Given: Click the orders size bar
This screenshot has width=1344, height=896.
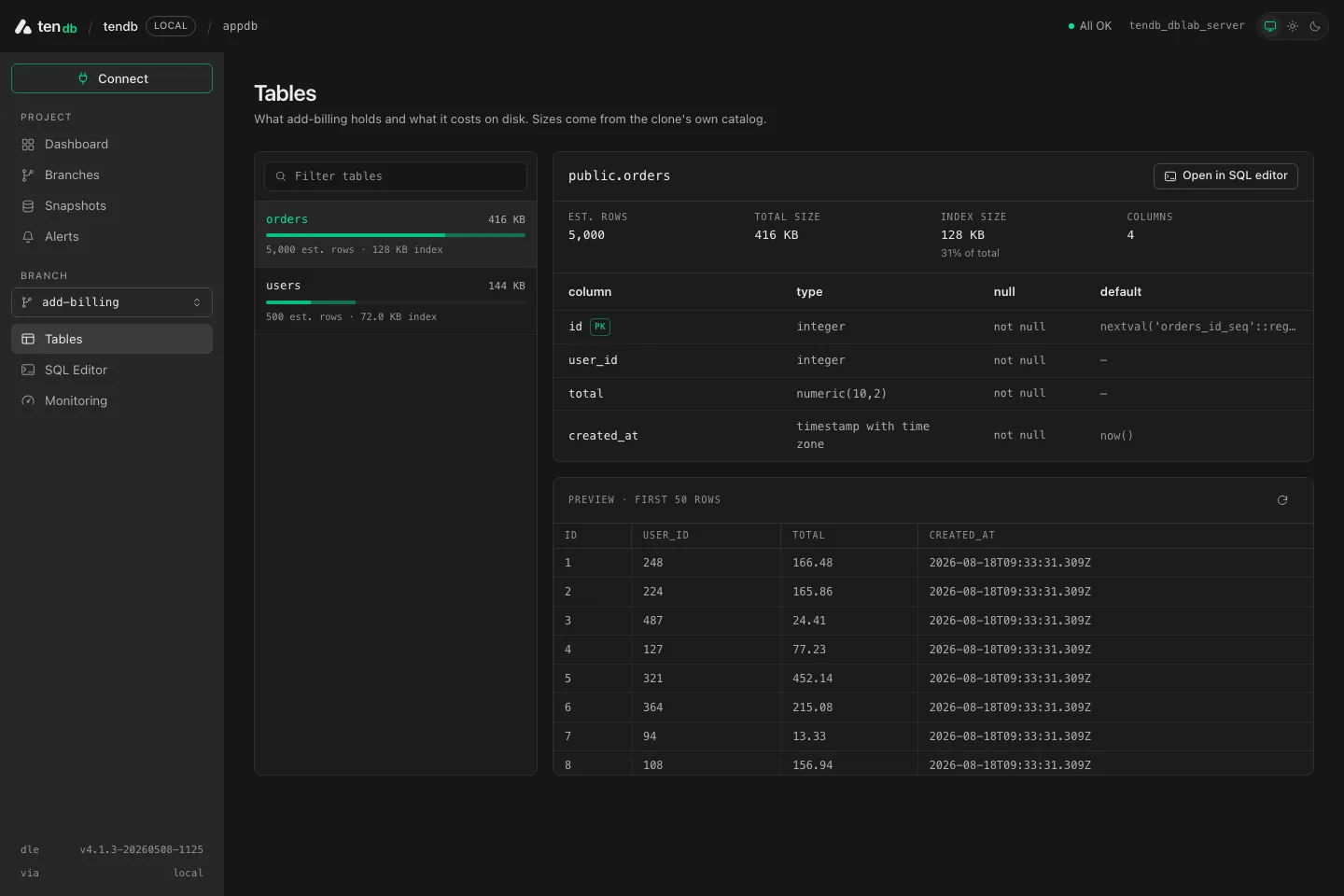Looking at the screenshot, I should click(396, 235).
